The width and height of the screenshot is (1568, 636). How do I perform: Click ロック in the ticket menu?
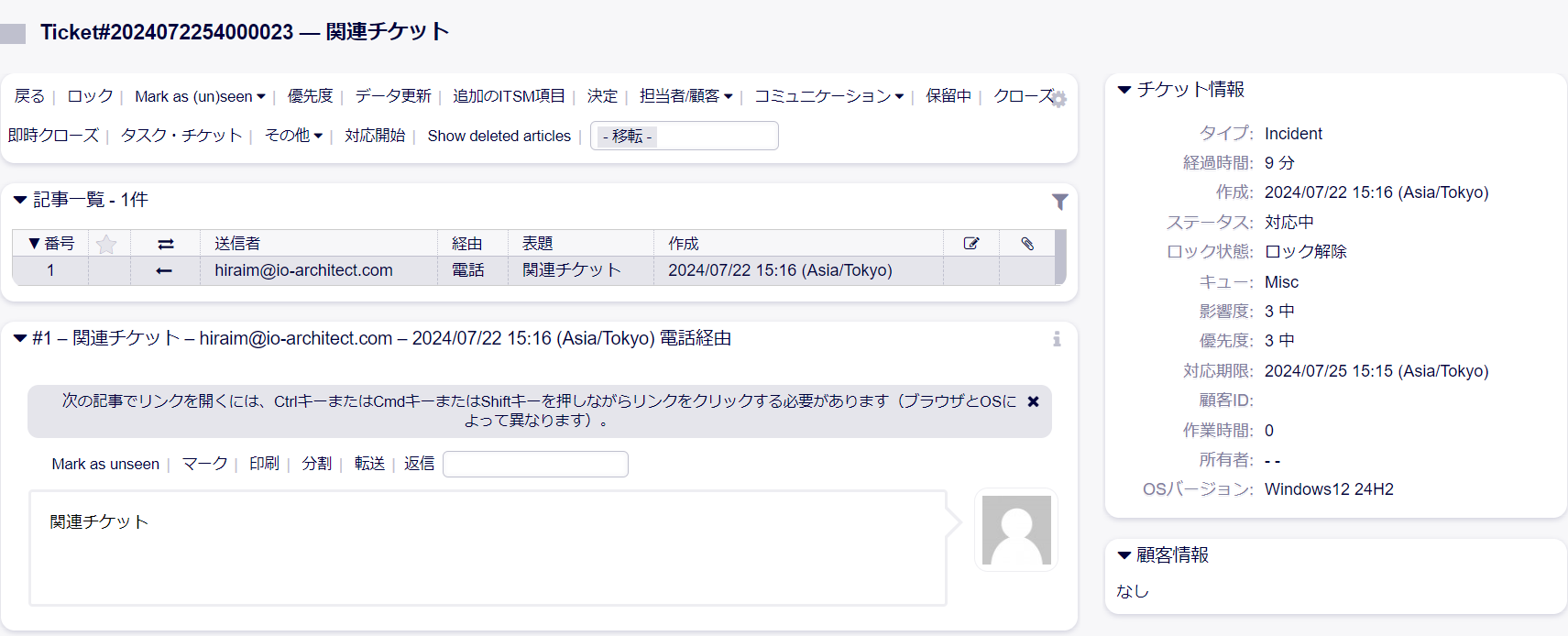(x=90, y=96)
